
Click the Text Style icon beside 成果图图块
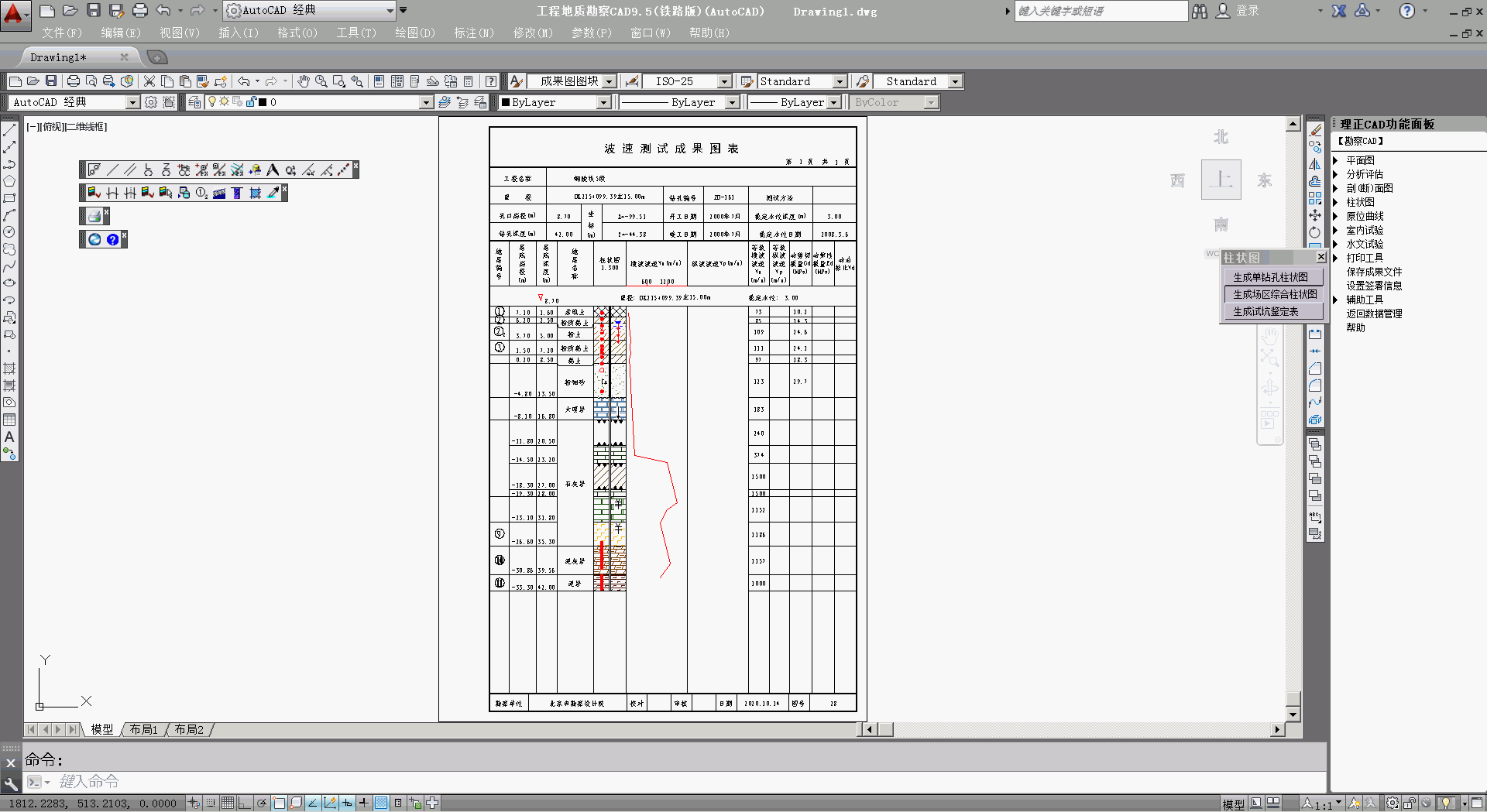pos(517,81)
